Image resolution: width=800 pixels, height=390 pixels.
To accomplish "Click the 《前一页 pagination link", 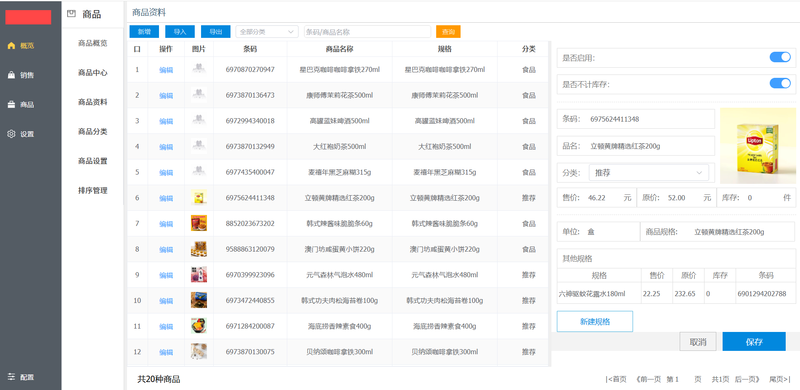I will pyautogui.click(x=647, y=379).
